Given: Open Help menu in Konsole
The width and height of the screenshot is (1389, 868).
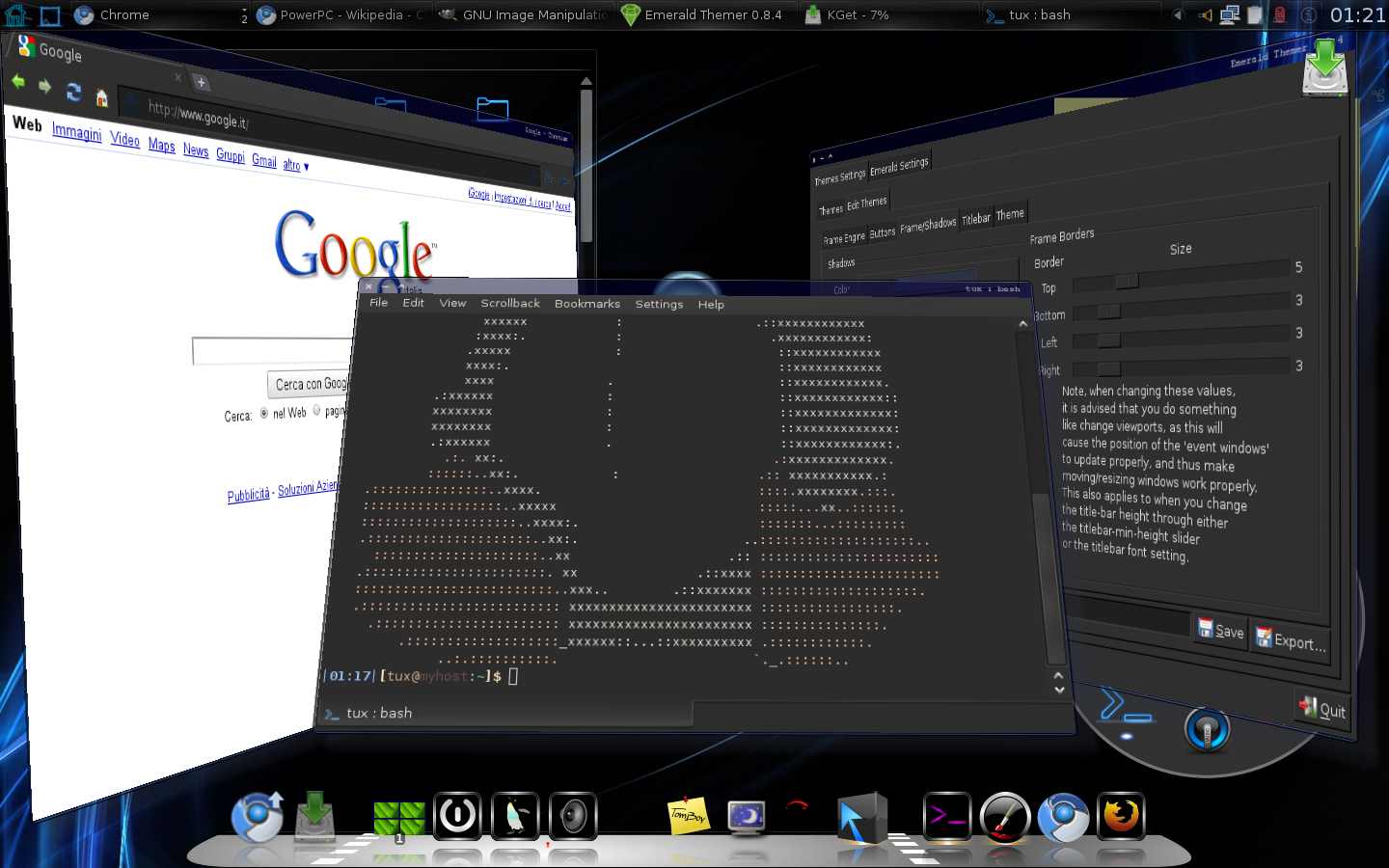Looking at the screenshot, I should (x=711, y=304).
